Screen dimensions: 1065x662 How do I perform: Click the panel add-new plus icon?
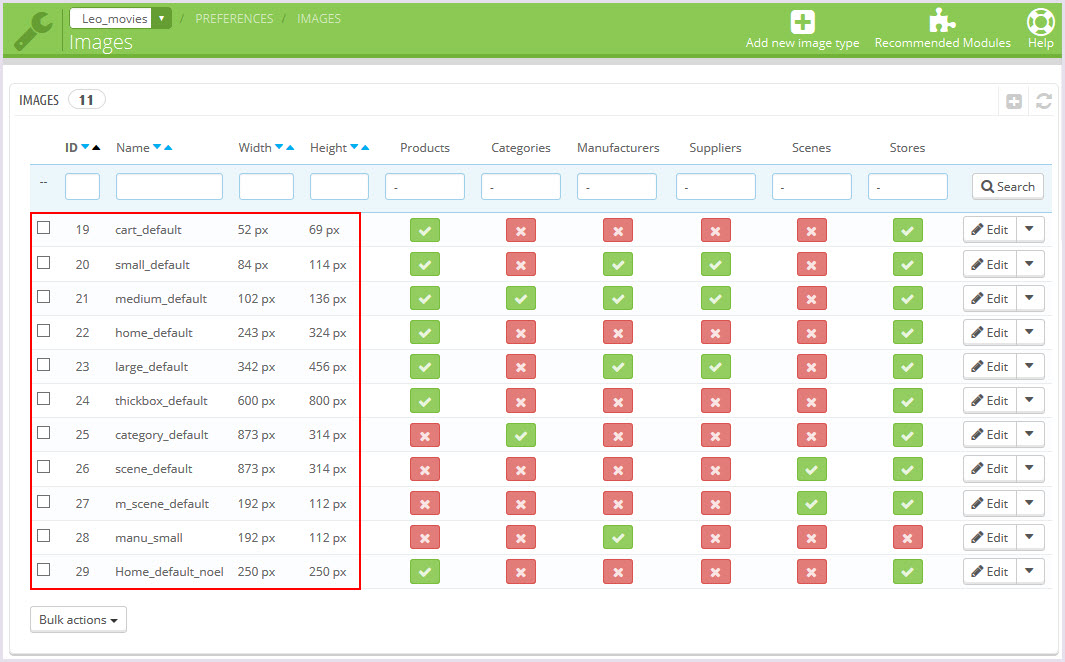point(1013,102)
